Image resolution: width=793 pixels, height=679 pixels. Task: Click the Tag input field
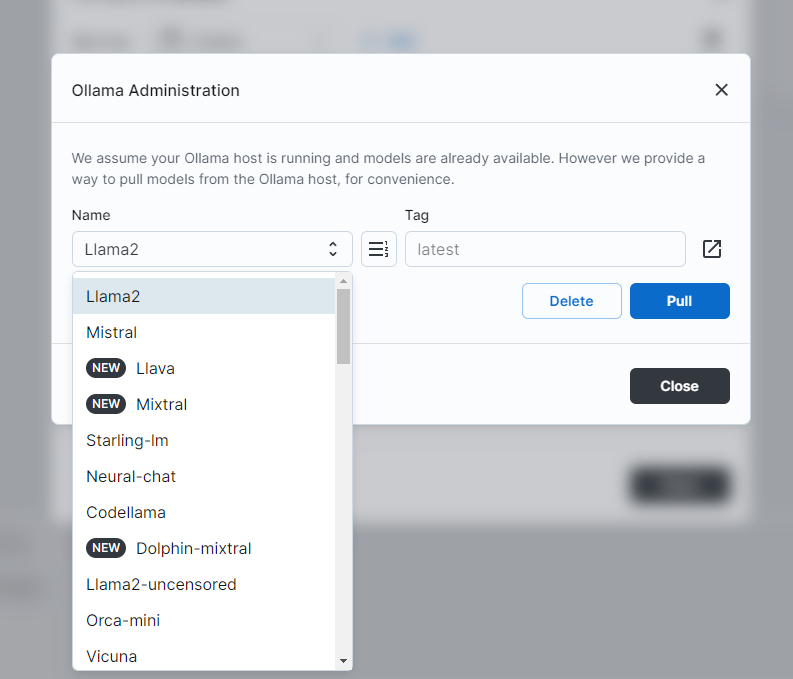(545, 249)
